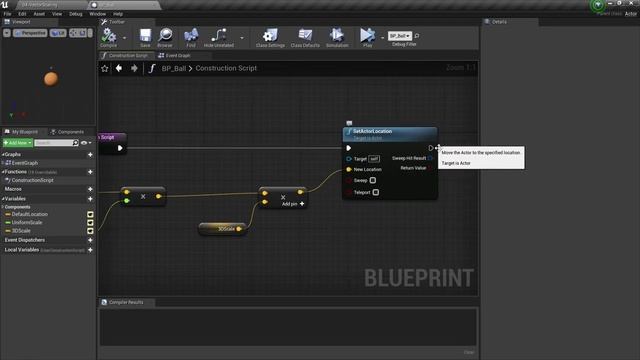Open Class Settings
The width and height of the screenshot is (640, 360).
click(270, 36)
